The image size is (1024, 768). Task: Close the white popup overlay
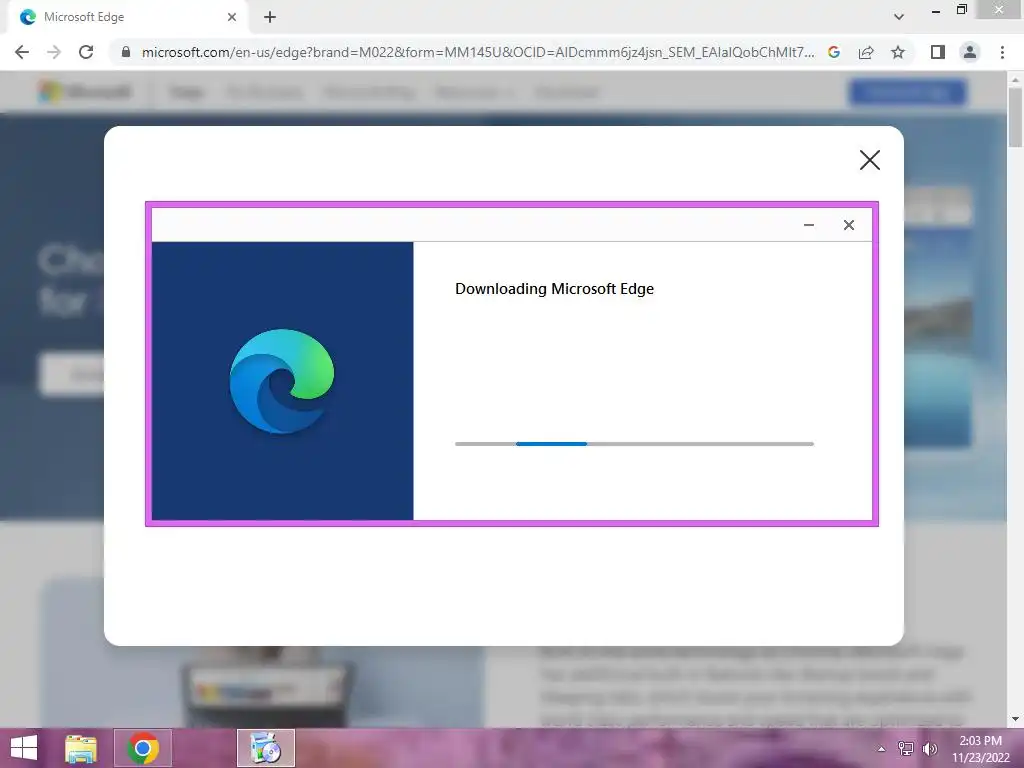click(870, 160)
